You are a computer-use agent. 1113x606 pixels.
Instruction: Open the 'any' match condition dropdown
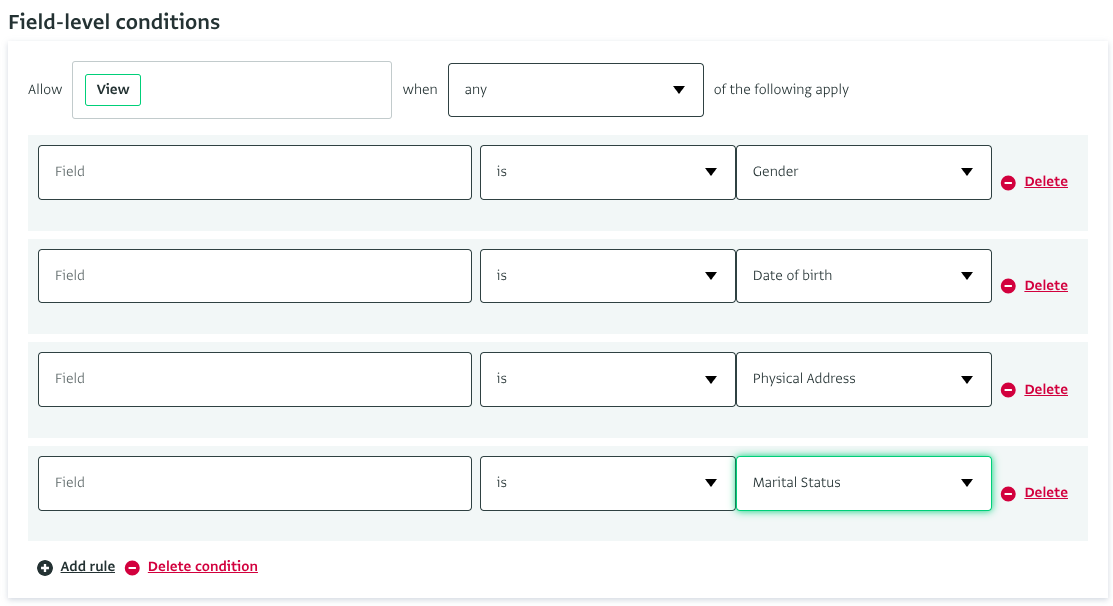[575, 90]
